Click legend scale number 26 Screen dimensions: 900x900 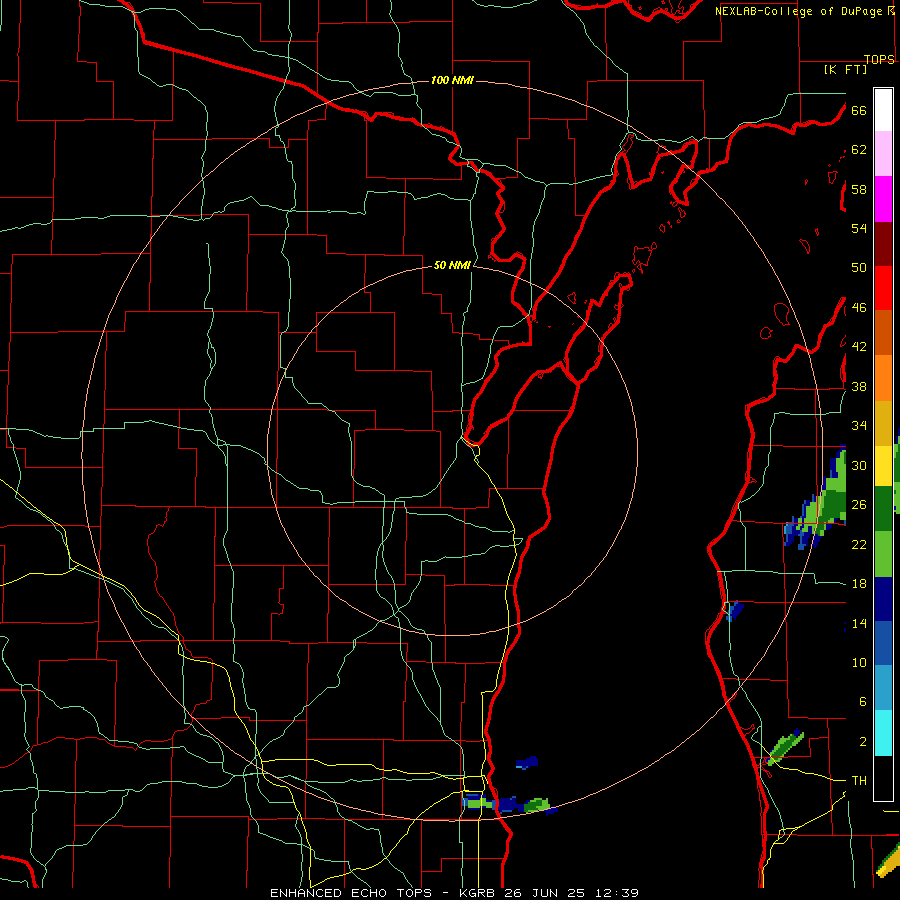tap(859, 505)
